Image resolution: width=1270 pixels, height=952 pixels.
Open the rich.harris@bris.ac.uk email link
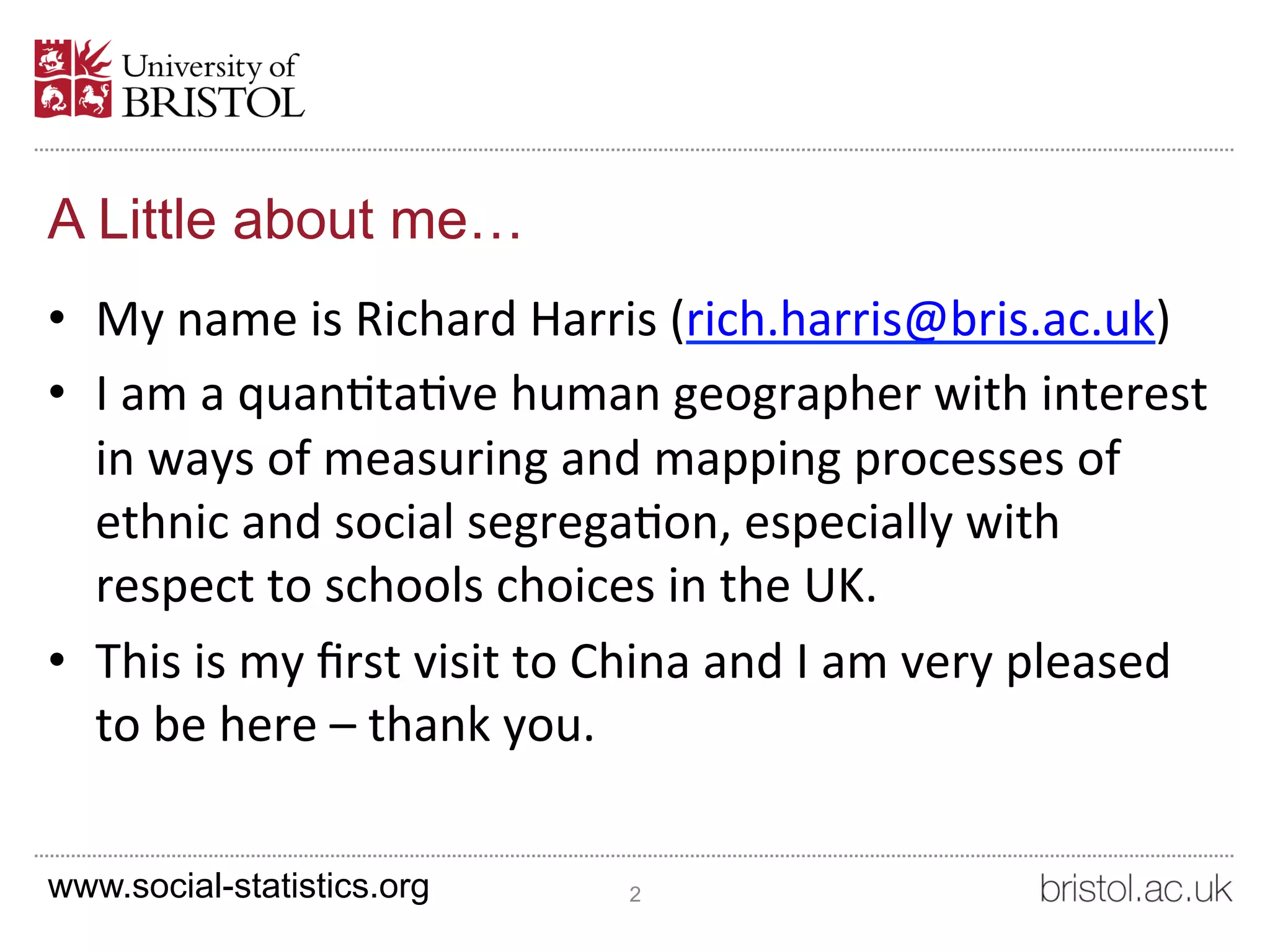(x=920, y=319)
